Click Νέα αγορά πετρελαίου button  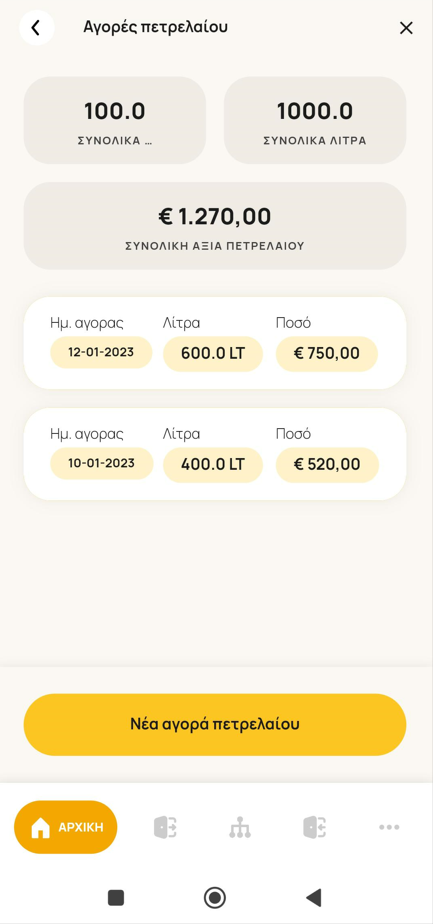click(215, 724)
